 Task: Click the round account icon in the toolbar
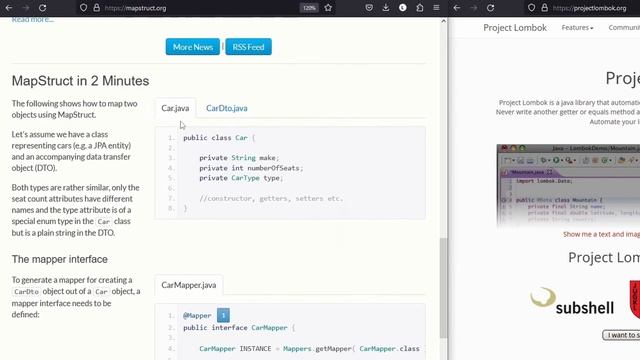click(403, 8)
